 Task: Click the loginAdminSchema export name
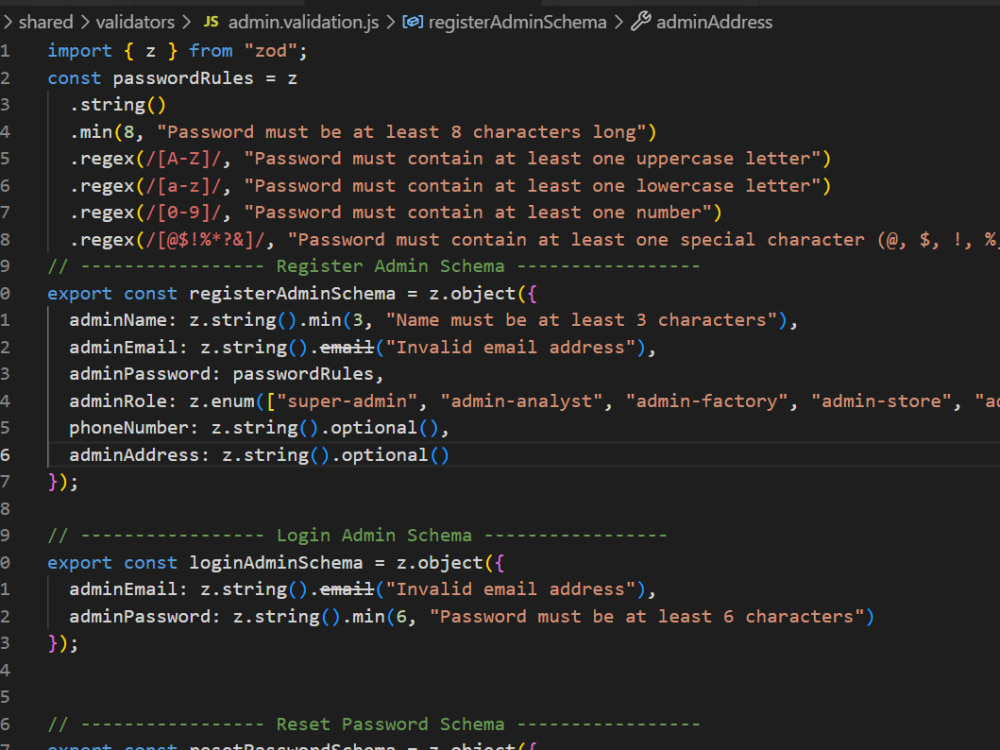click(276, 562)
